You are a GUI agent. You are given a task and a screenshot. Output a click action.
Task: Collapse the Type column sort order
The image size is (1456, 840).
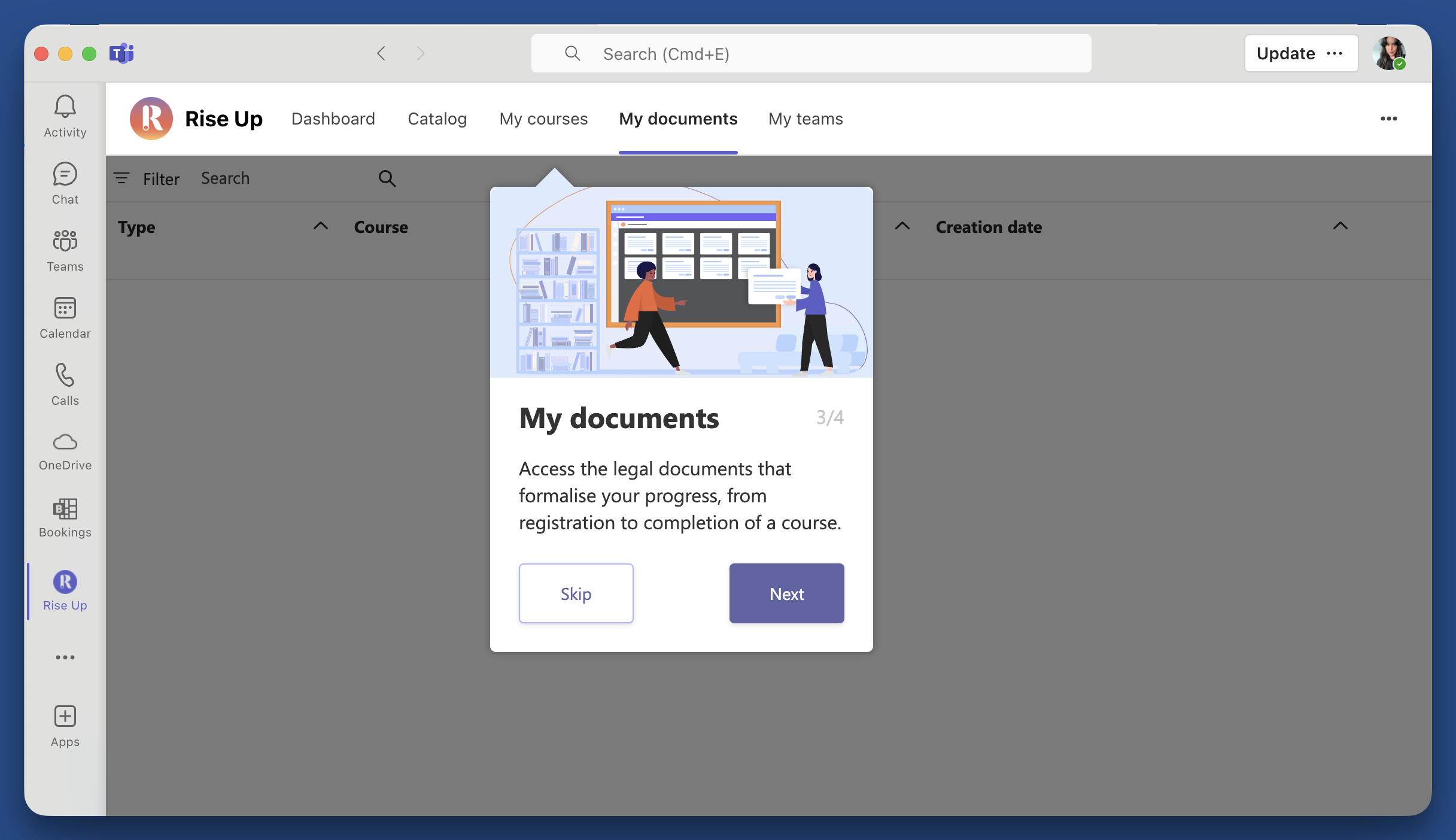[x=321, y=226]
